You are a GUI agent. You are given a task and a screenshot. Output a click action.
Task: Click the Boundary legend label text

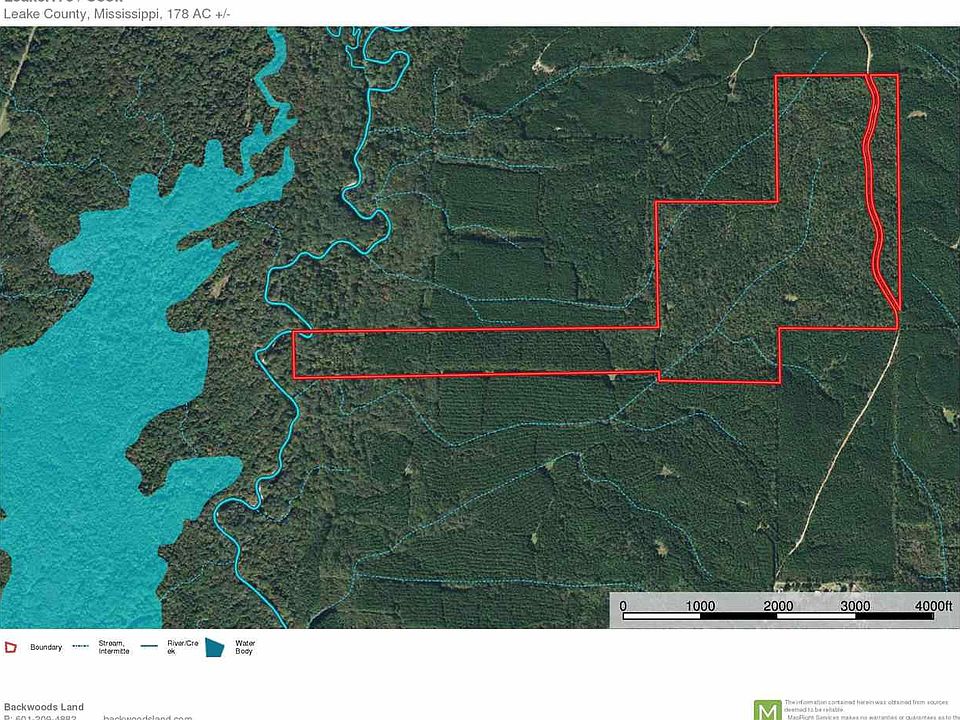coord(46,647)
